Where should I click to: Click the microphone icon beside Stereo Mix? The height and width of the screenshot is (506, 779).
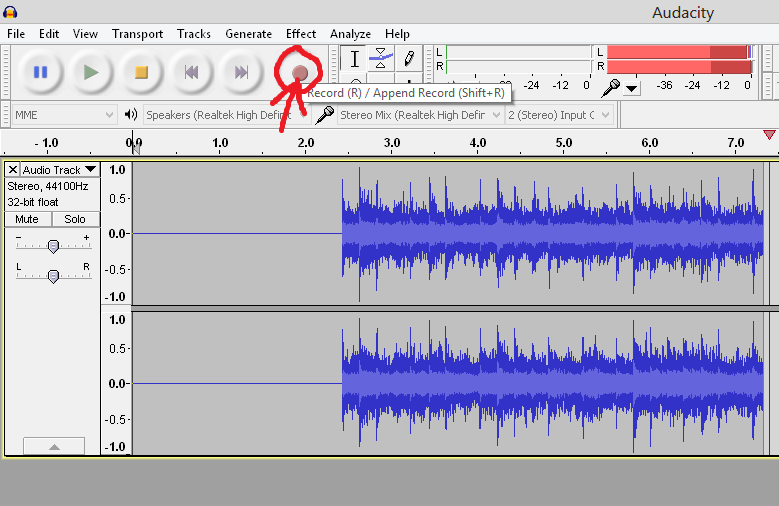pos(325,115)
